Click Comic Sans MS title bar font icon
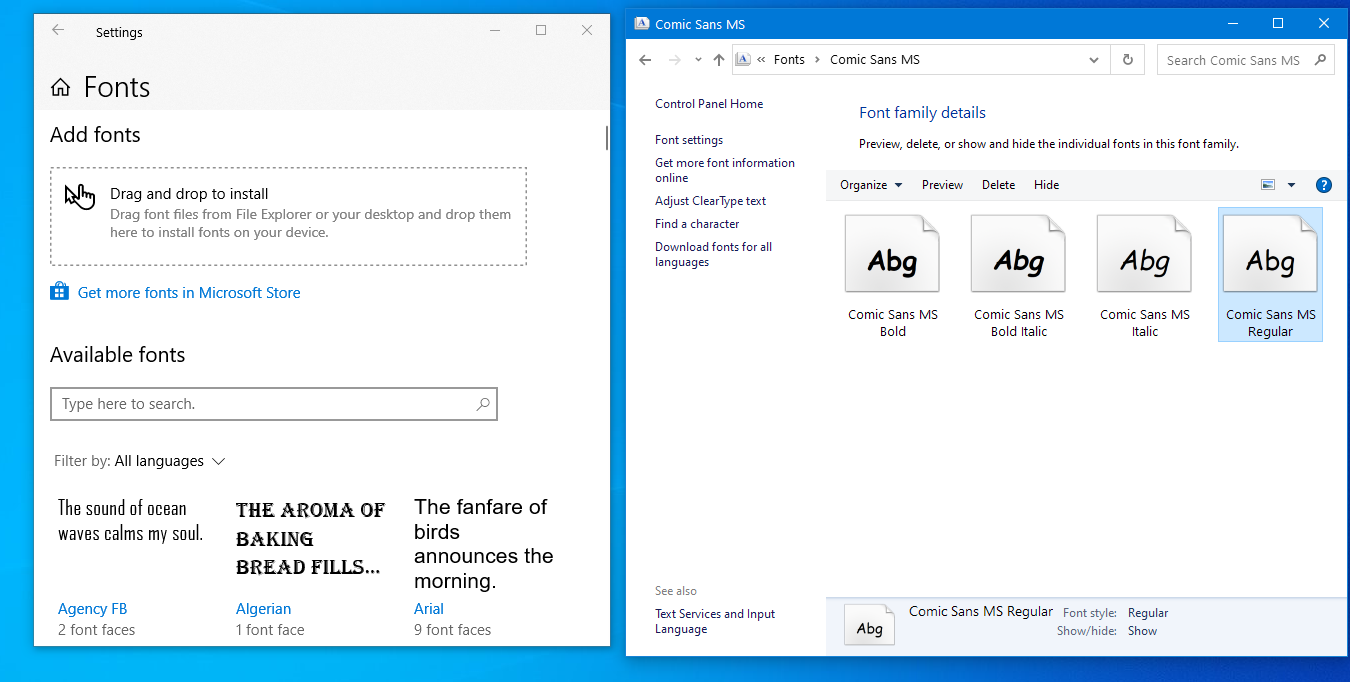 [642, 24]
